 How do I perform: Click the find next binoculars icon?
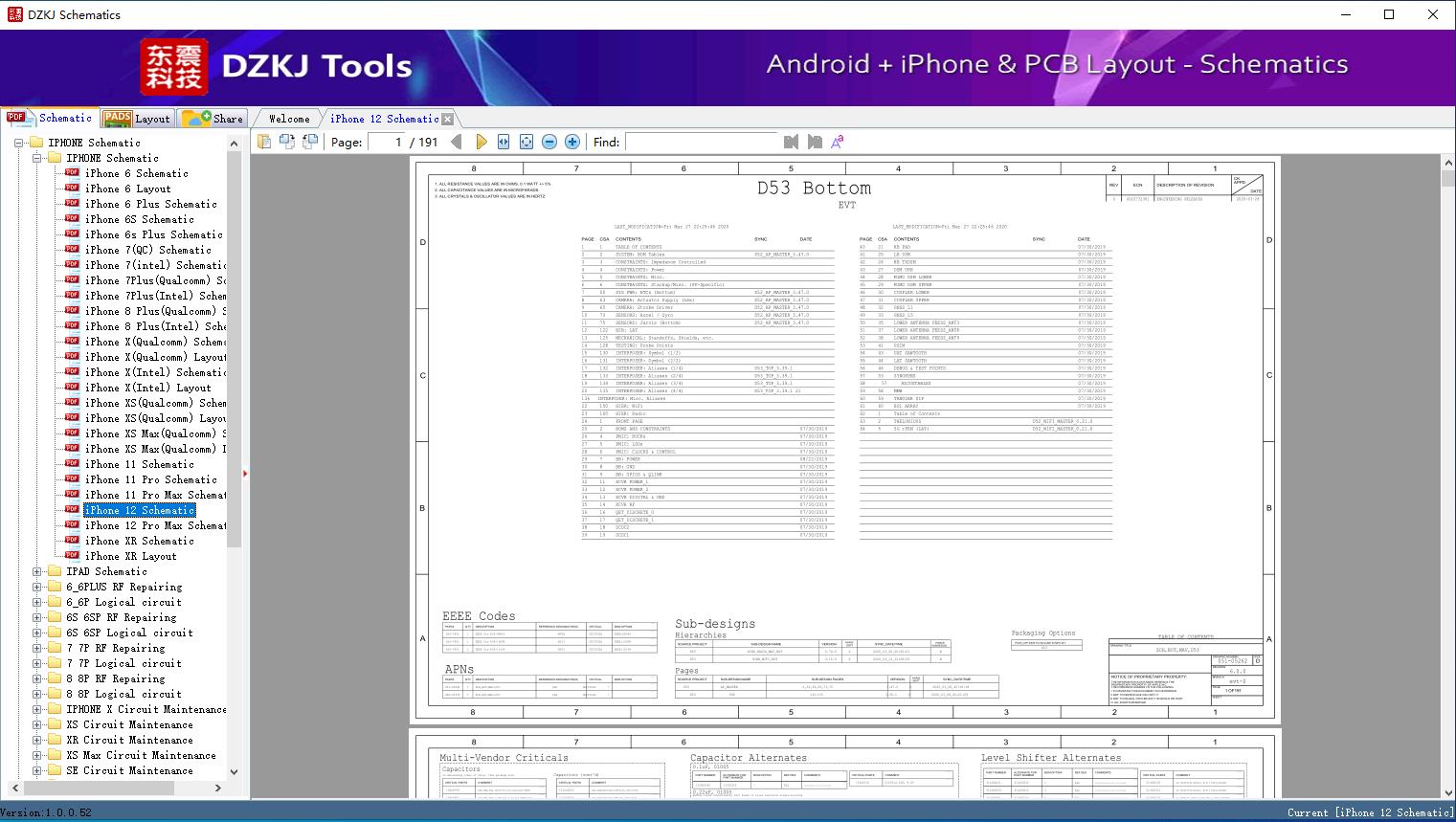[815, 142]
